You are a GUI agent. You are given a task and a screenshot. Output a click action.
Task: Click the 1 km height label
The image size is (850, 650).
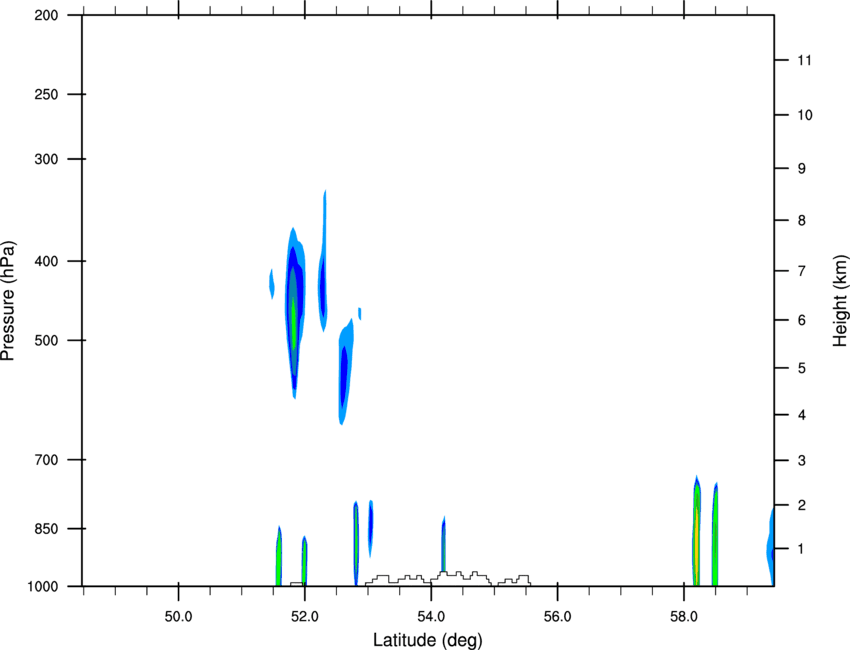tap(802, 549)
